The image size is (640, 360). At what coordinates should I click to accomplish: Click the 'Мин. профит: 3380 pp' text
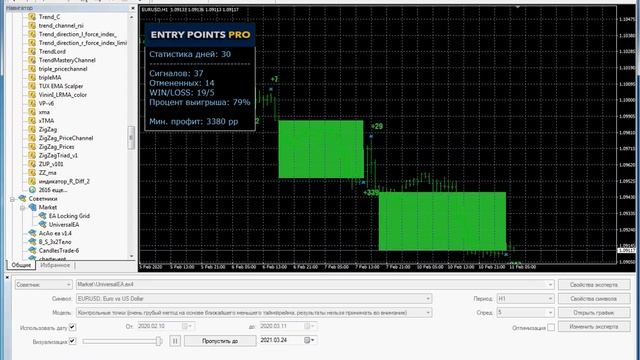[193, 121]
